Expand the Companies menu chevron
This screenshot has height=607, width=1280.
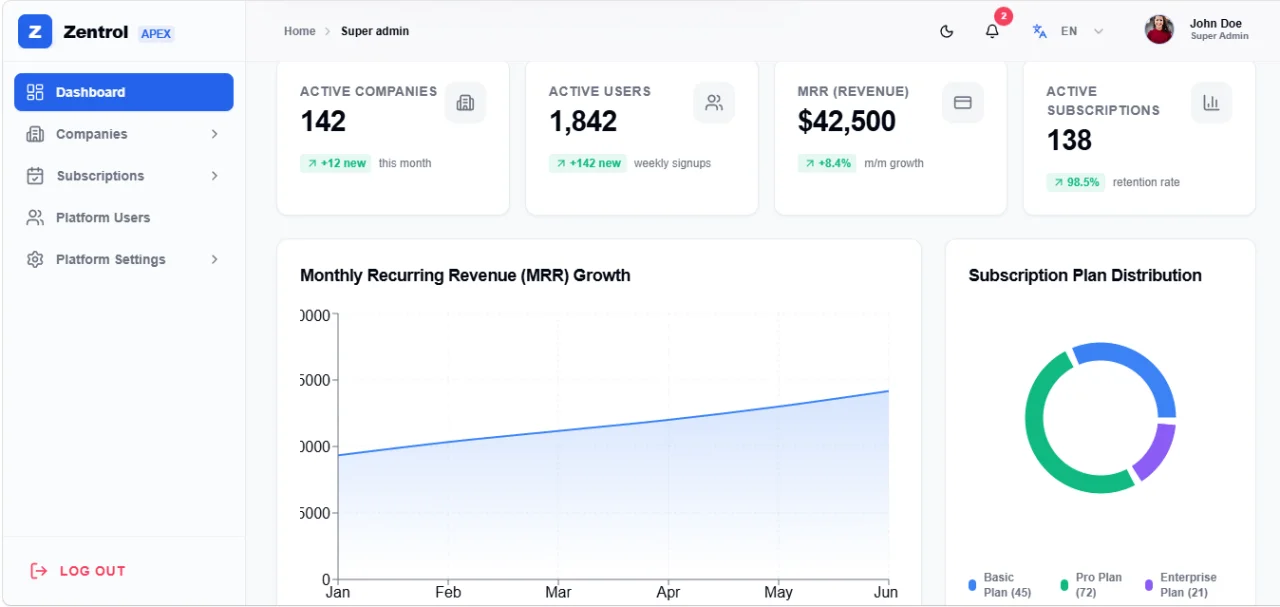click(x=214, y=134)
